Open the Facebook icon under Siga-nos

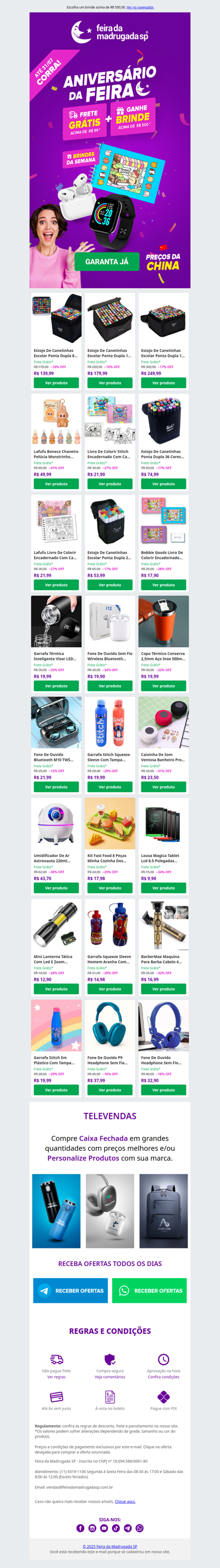(80, 1528)
